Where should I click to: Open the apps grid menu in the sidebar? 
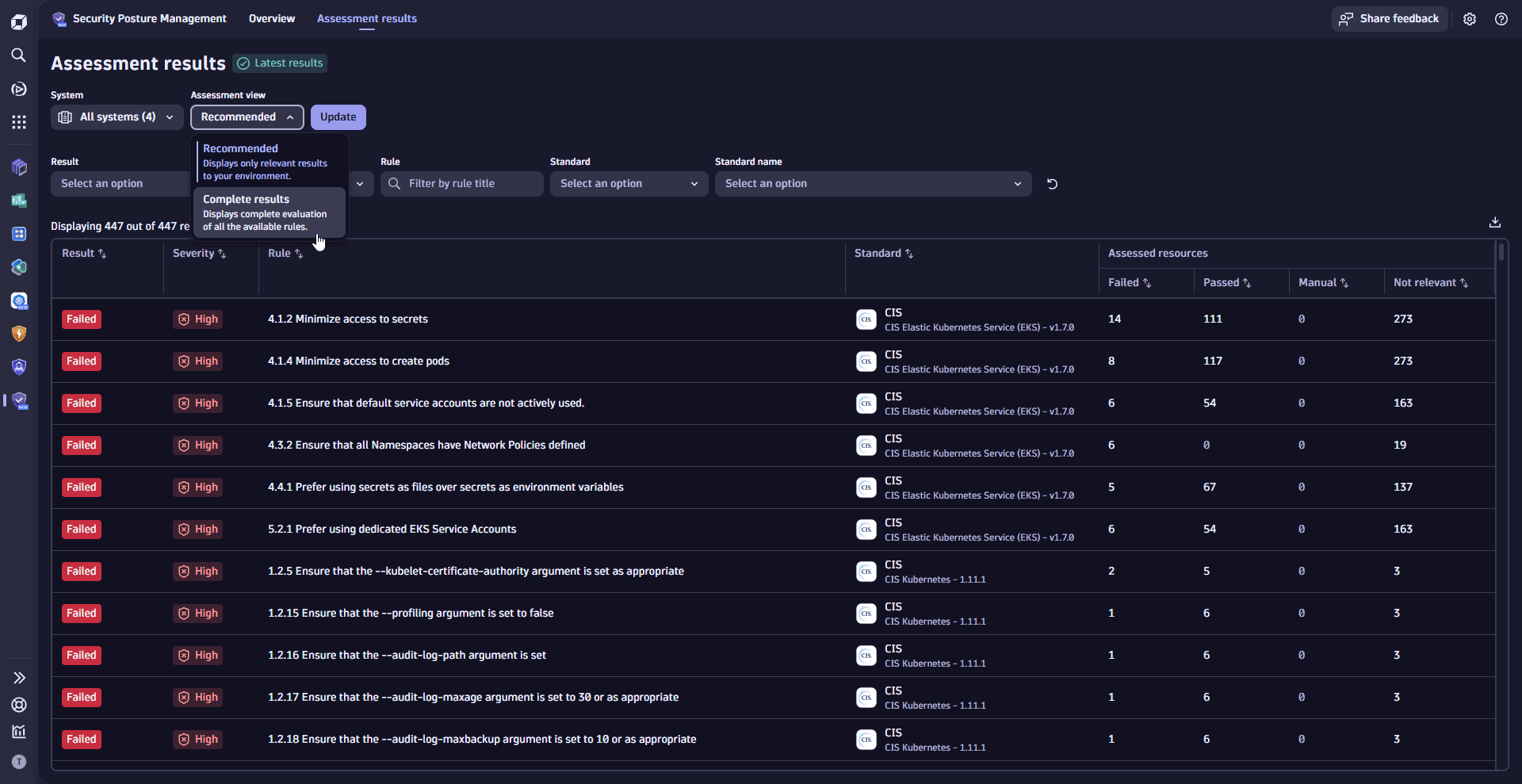click(x=19, y=122)
